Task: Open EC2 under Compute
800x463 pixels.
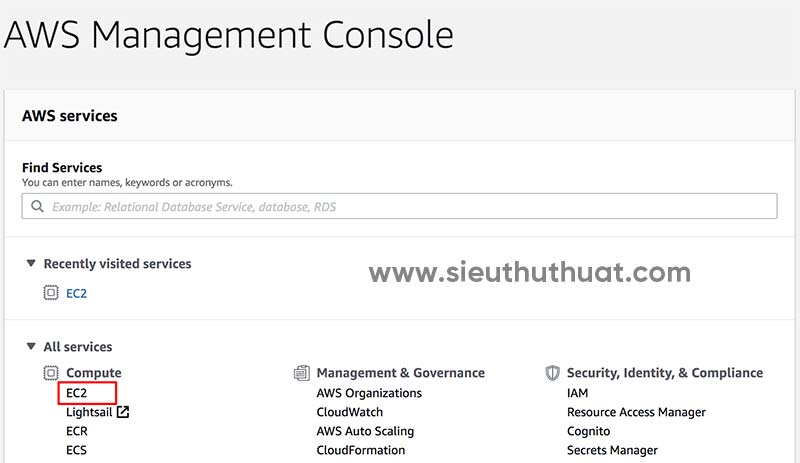Action: pos(77,393)
